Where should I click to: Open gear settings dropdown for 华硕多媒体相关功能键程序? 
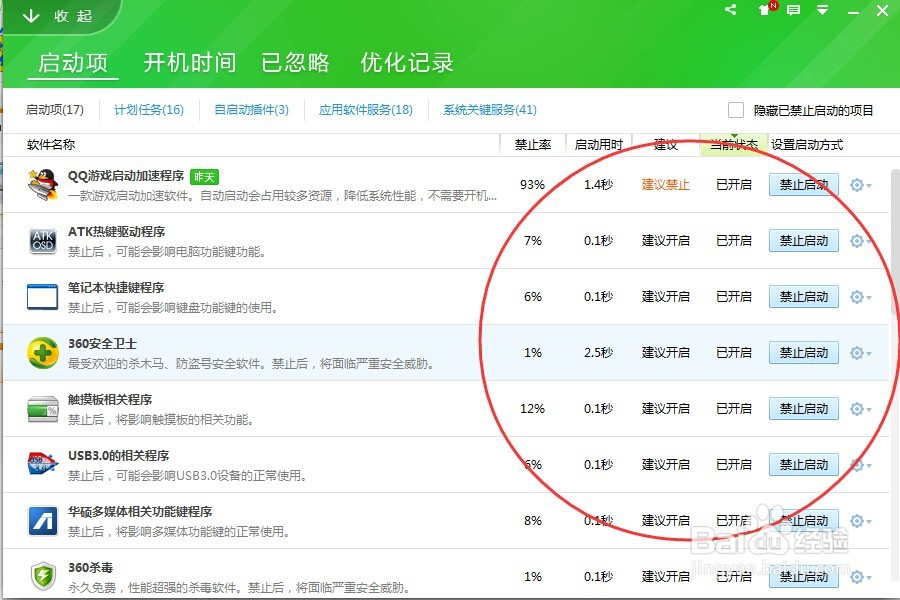860,521
